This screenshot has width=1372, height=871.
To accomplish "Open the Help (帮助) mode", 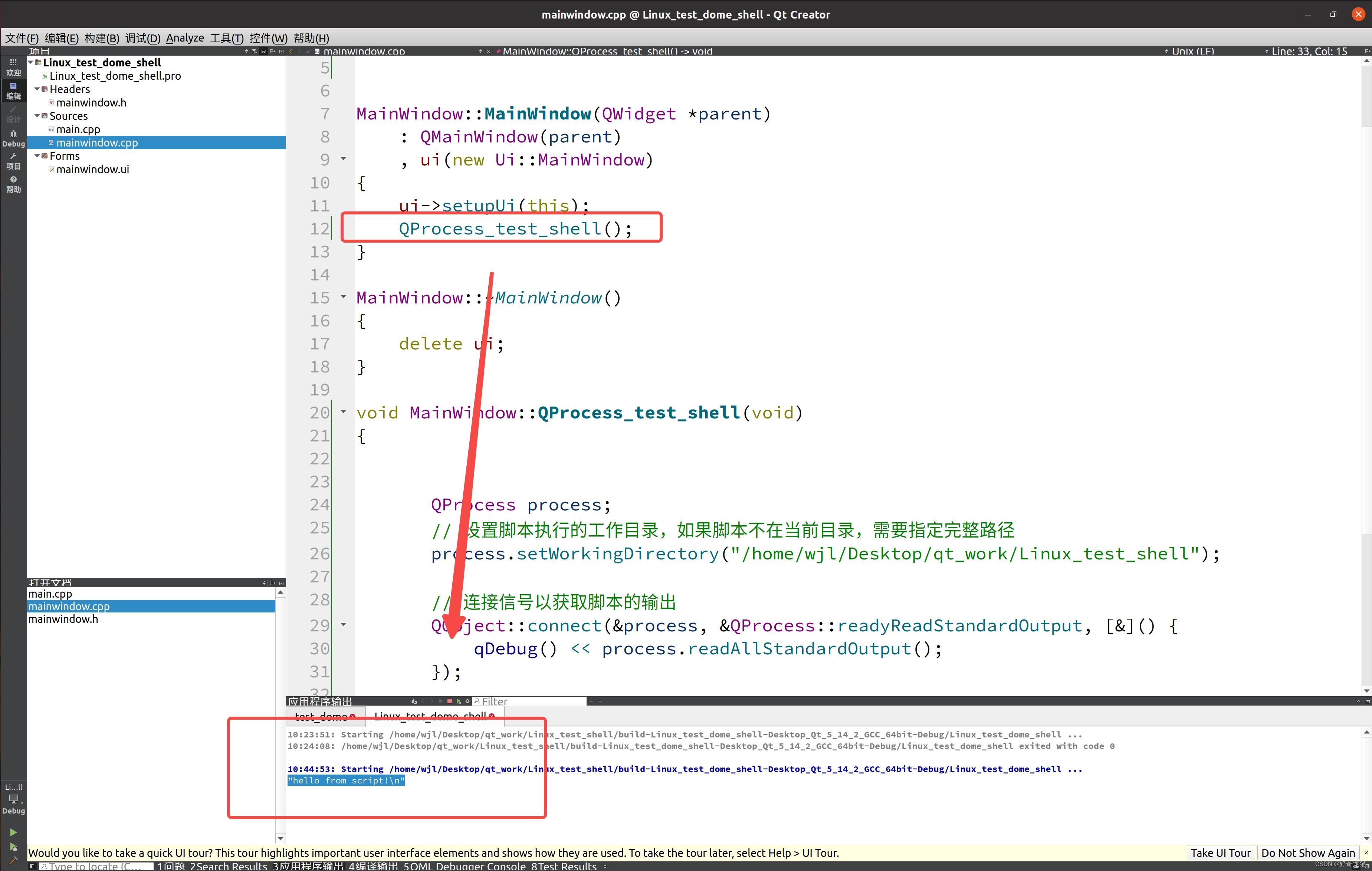I will pyautogui.click(x=13, y=185).
